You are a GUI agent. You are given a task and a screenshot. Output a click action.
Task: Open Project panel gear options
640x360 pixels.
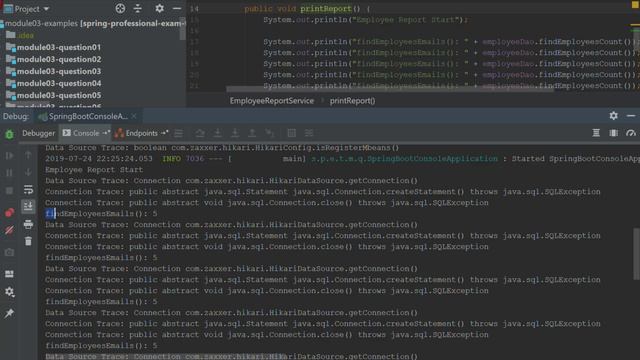coord(160,8)
